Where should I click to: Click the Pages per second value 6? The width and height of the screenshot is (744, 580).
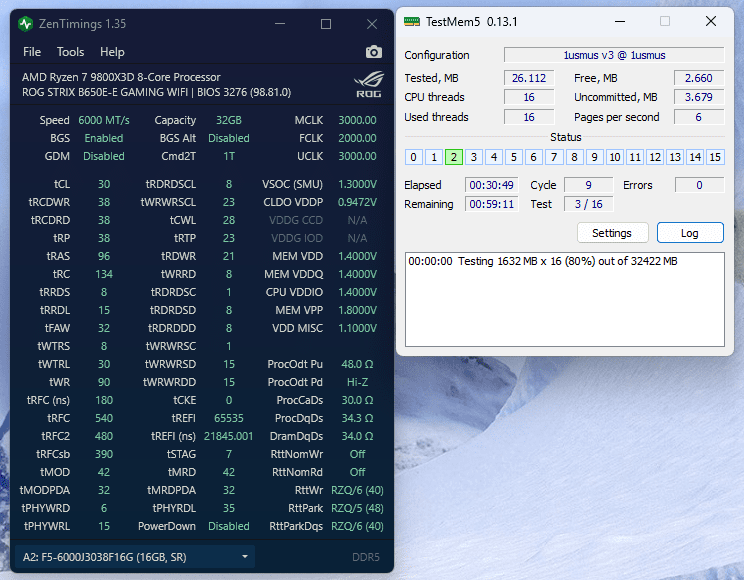tap(698, 117)
